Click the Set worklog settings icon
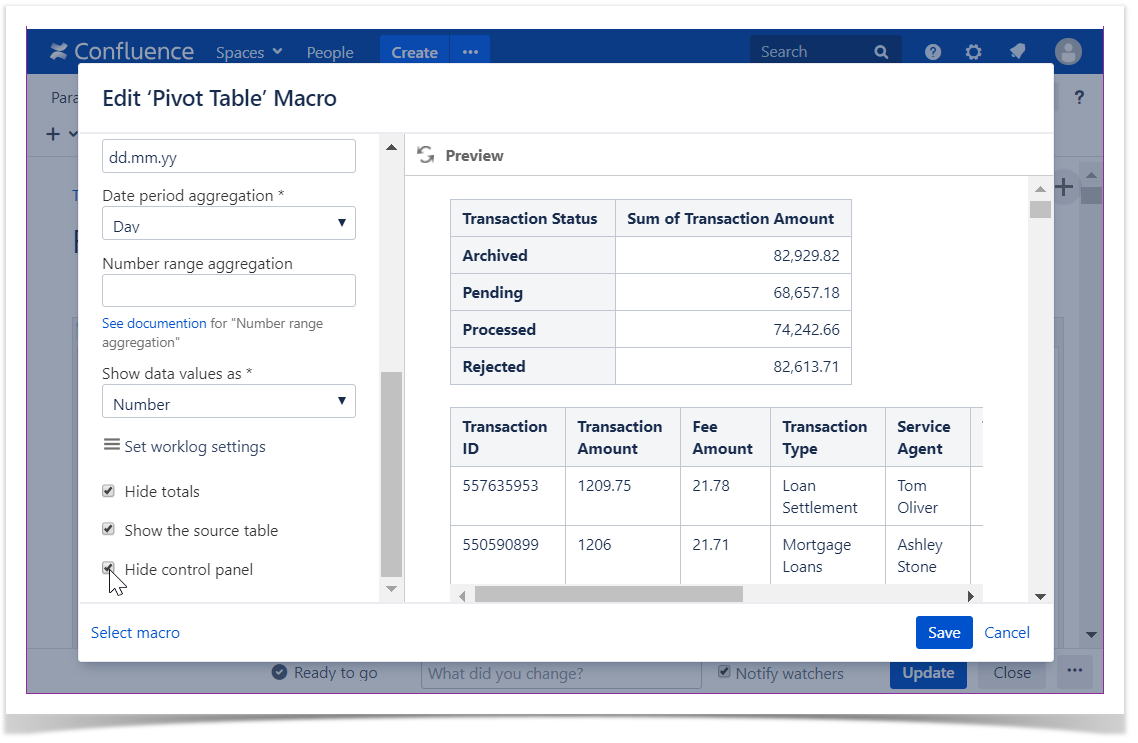 111,446
